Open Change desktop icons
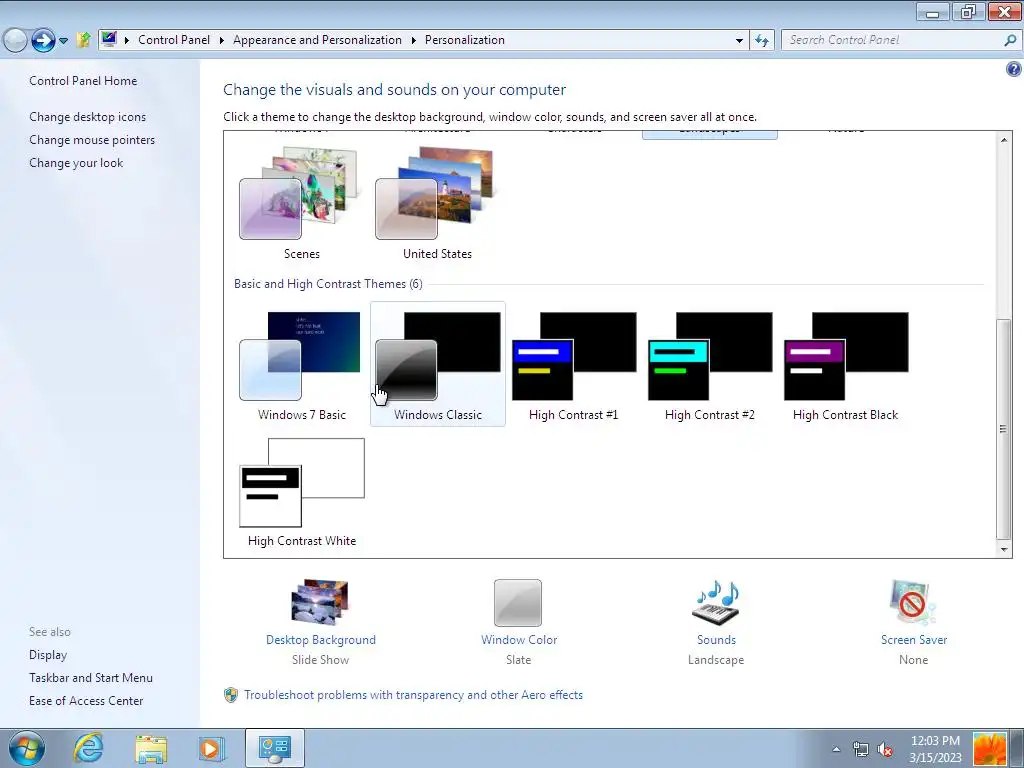The image size is (1024, 768). pos(88,117)
